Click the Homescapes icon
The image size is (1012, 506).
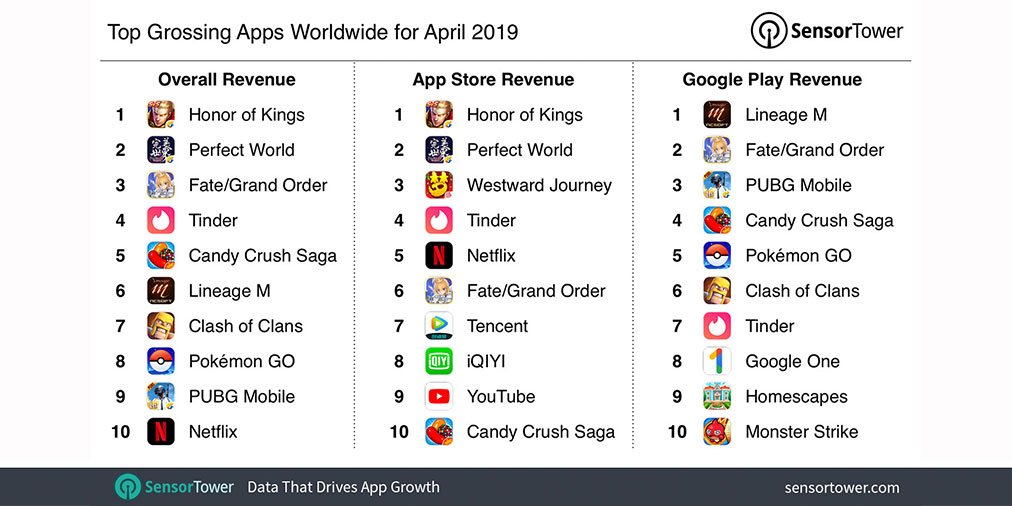717,396
